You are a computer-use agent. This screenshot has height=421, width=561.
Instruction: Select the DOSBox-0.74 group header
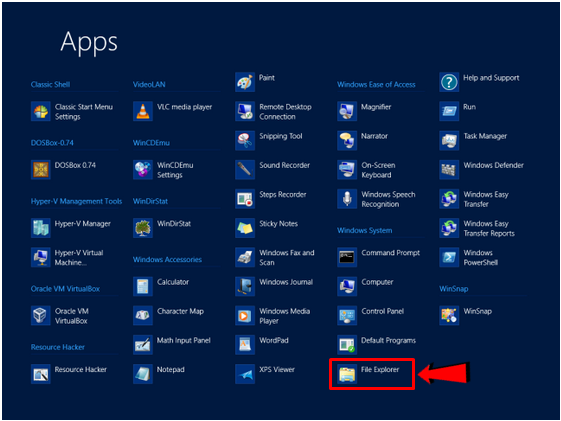tap(52, 143)
